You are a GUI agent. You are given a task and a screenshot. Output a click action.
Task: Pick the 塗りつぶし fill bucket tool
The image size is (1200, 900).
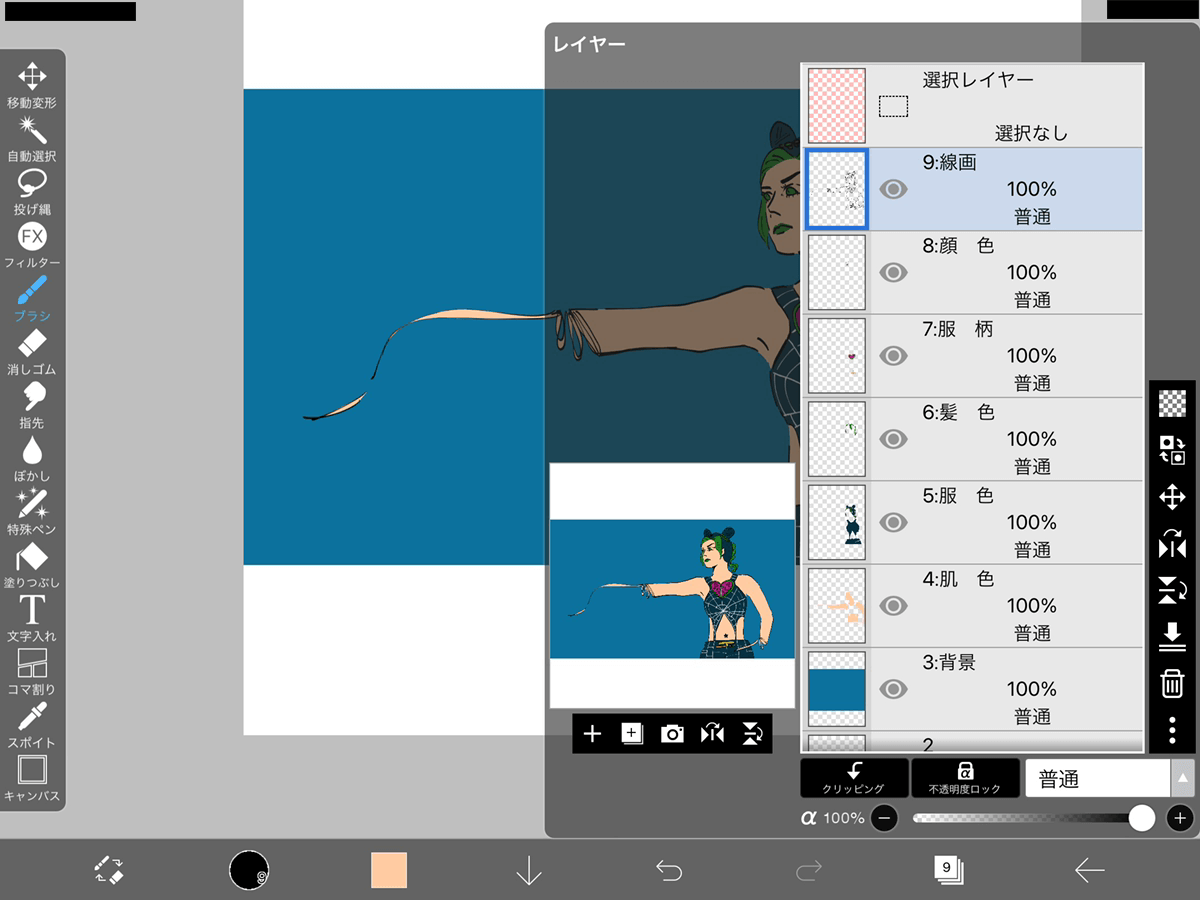(32, 565)
